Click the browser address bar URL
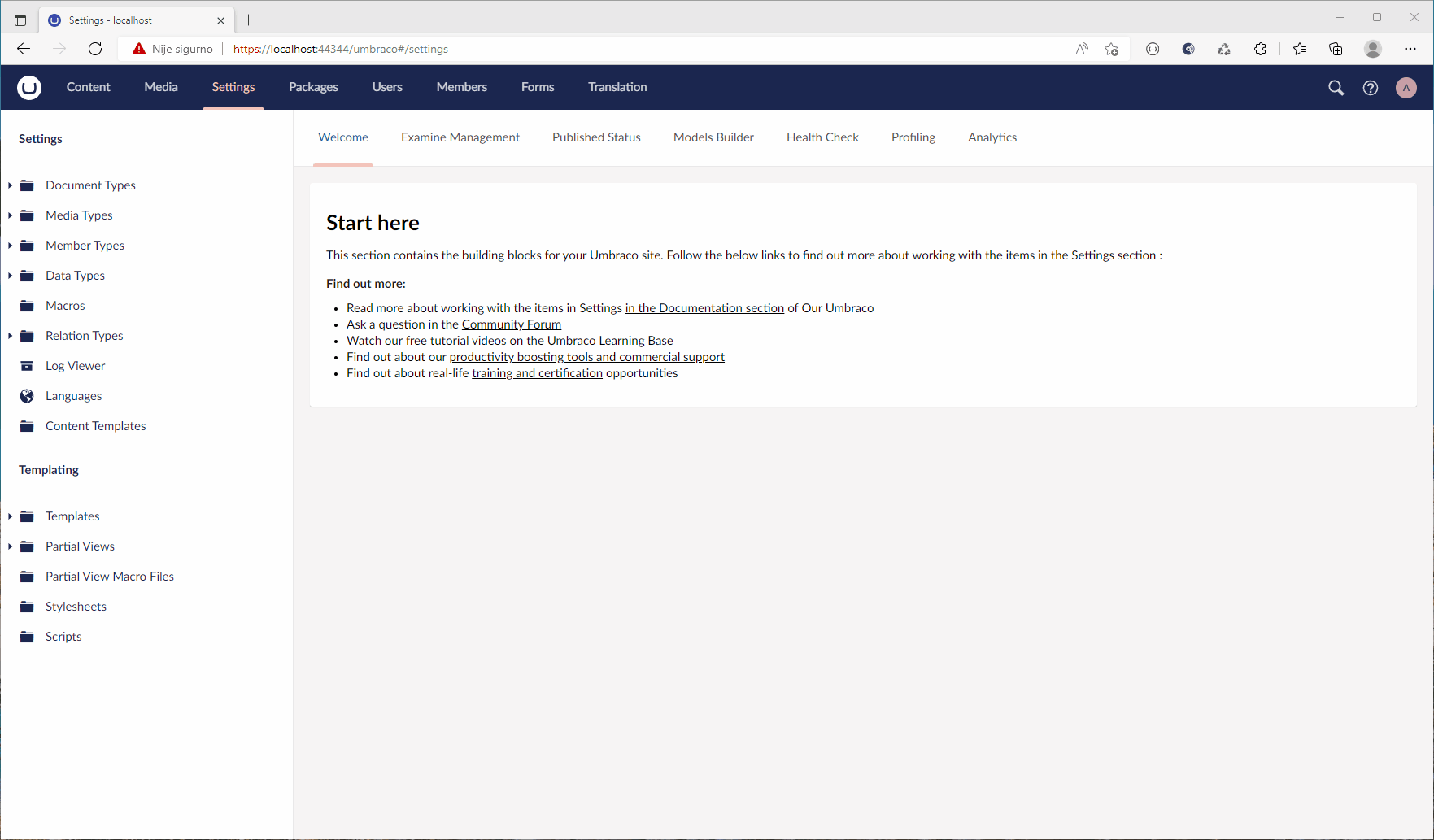Viewport: 1434px width, 840px height. point(341,49)
